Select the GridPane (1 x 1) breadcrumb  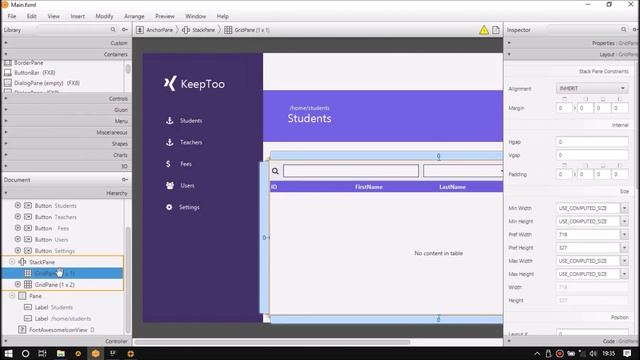coord(247,30)
